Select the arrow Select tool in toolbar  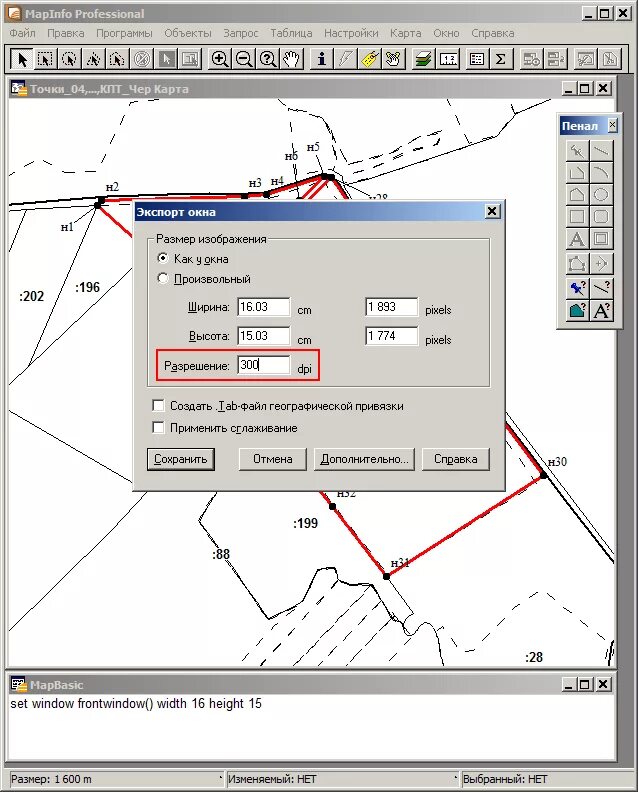click(21, 59)
